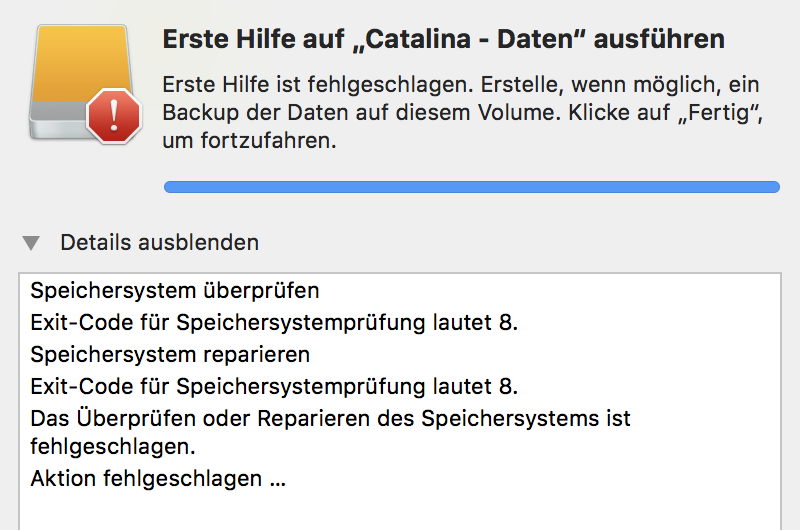The height and width of the screenshot is (530, 800).
Task: Select the "Speichersystem überprüfen" log line
Action: click(175, 291)
